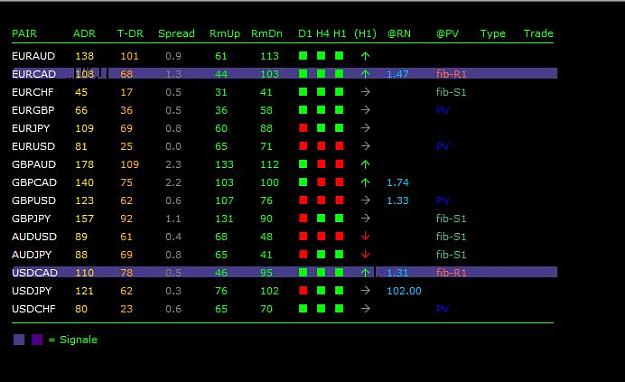Click the green H4 square in EURJPY row
Viewport: 625px width, 382px height.
click(321, 128)
